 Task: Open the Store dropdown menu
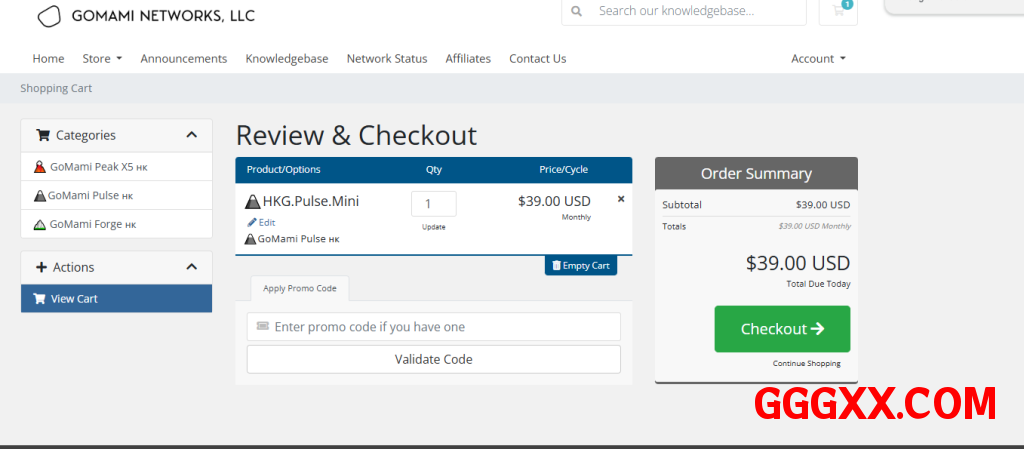tap(102, 59)
